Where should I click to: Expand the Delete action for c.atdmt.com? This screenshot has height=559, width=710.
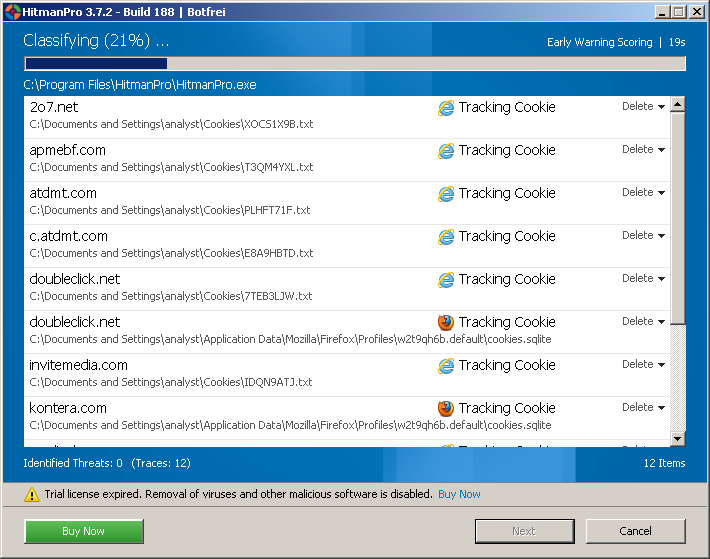pyautogui.click(x=643, y=235)
